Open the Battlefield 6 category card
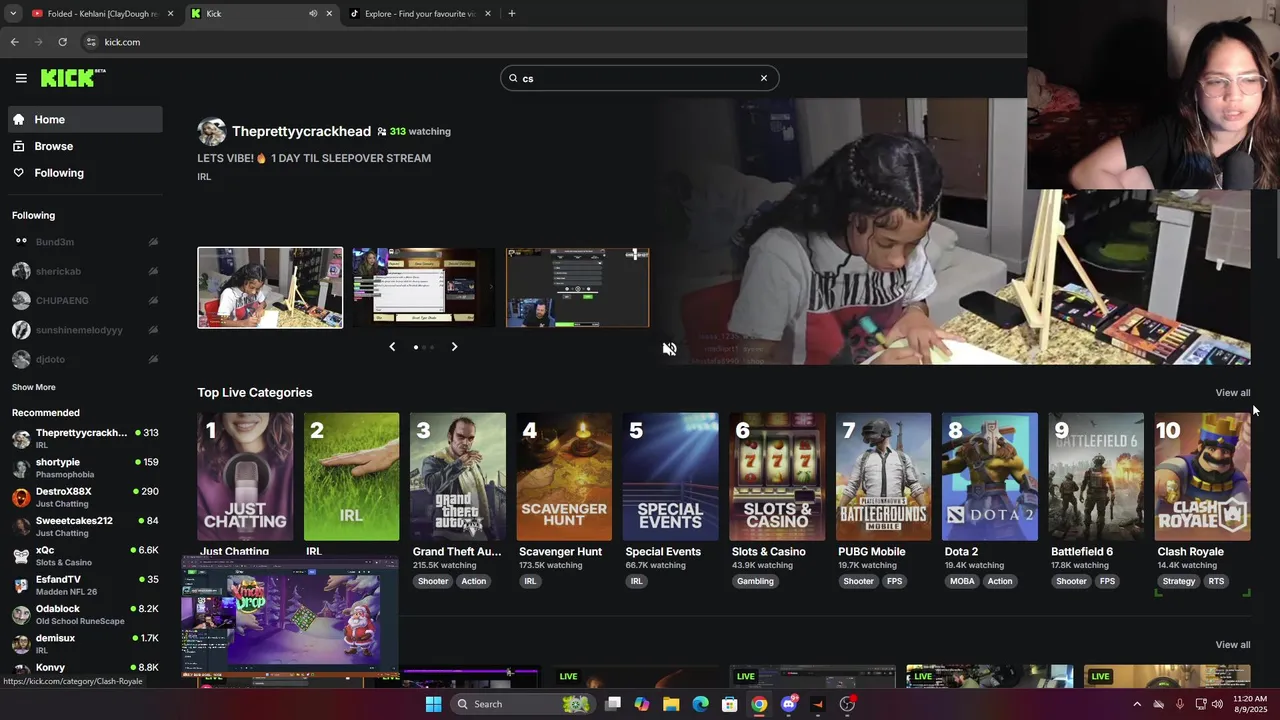Viewport: 1280px width, 720px height. 1096,477
